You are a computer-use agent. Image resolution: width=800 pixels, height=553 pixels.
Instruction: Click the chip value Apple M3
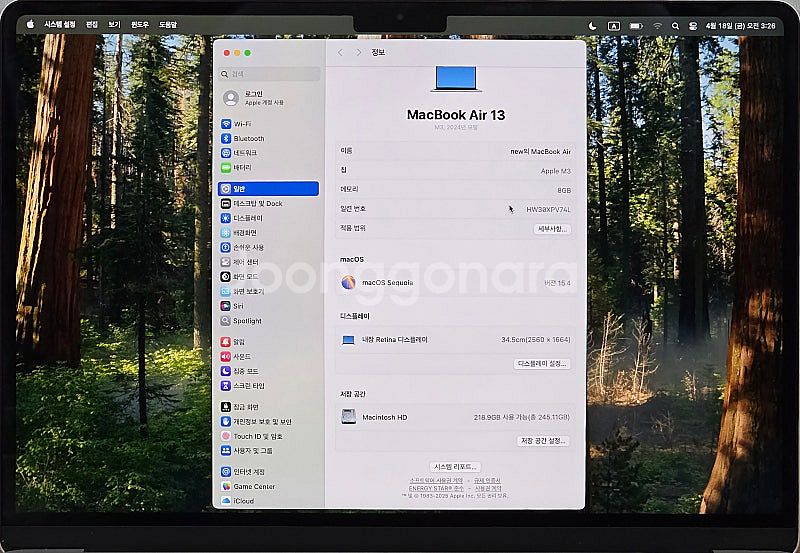pos(556,171)
